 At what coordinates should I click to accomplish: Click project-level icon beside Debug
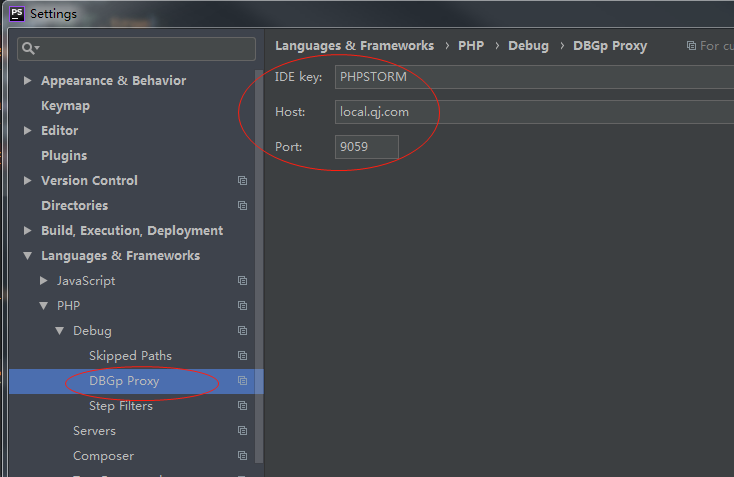[x=242, y=330]
